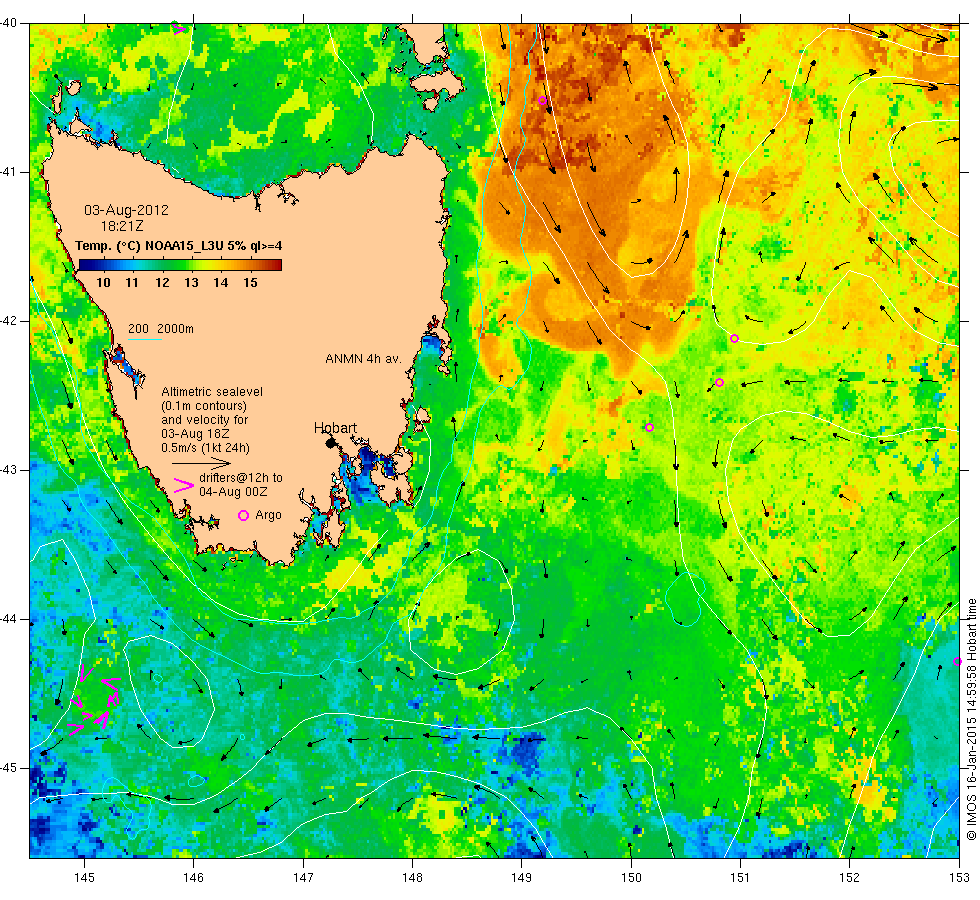Click the '03-Aug-2012' date label
The width and height of the screenshot is (980, 900).
126,210
